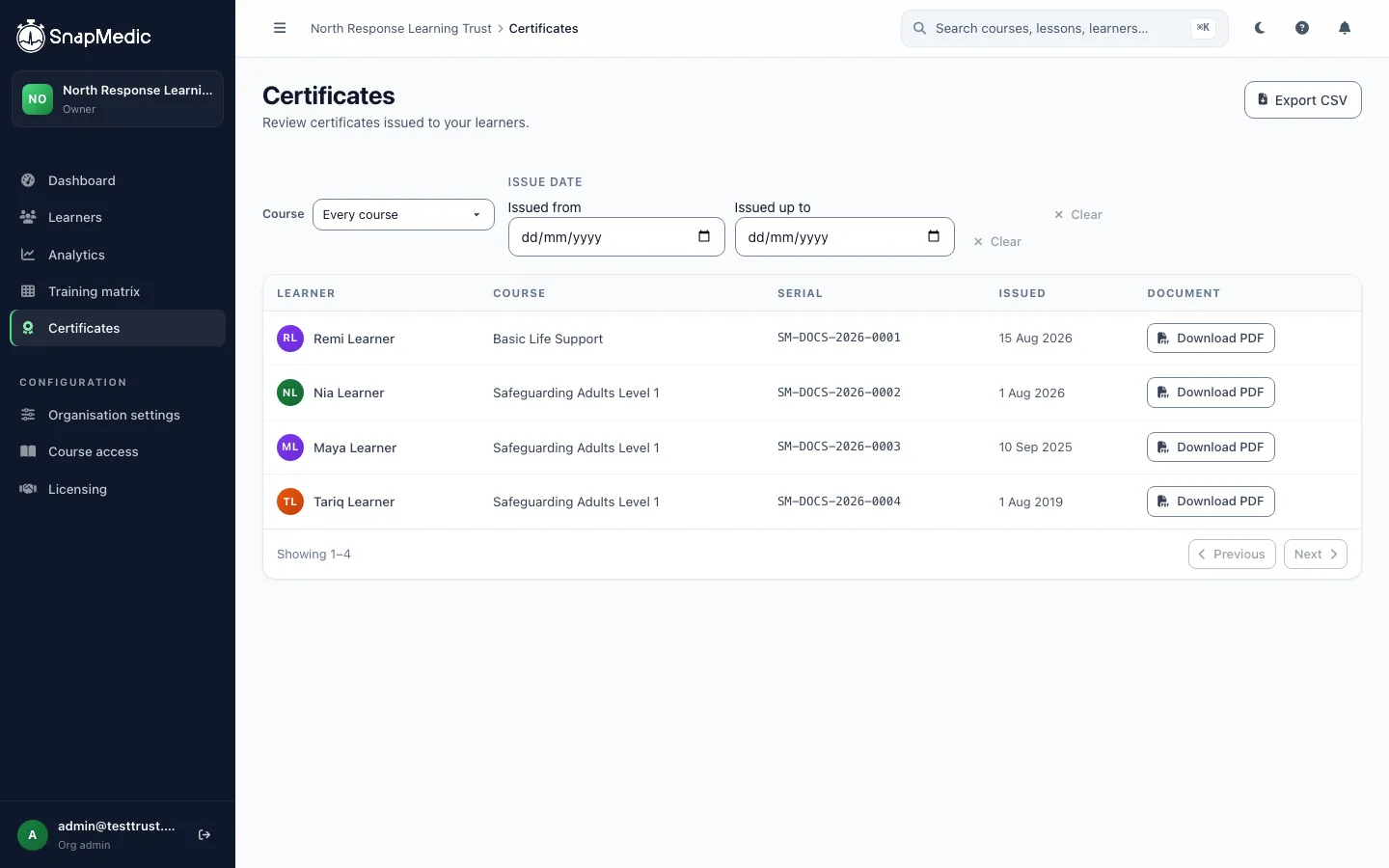Image resolution: width=1389 pixels, height=868 pixels.
Task: Click the Certificates ribbon icon
Action: point(28,328)
